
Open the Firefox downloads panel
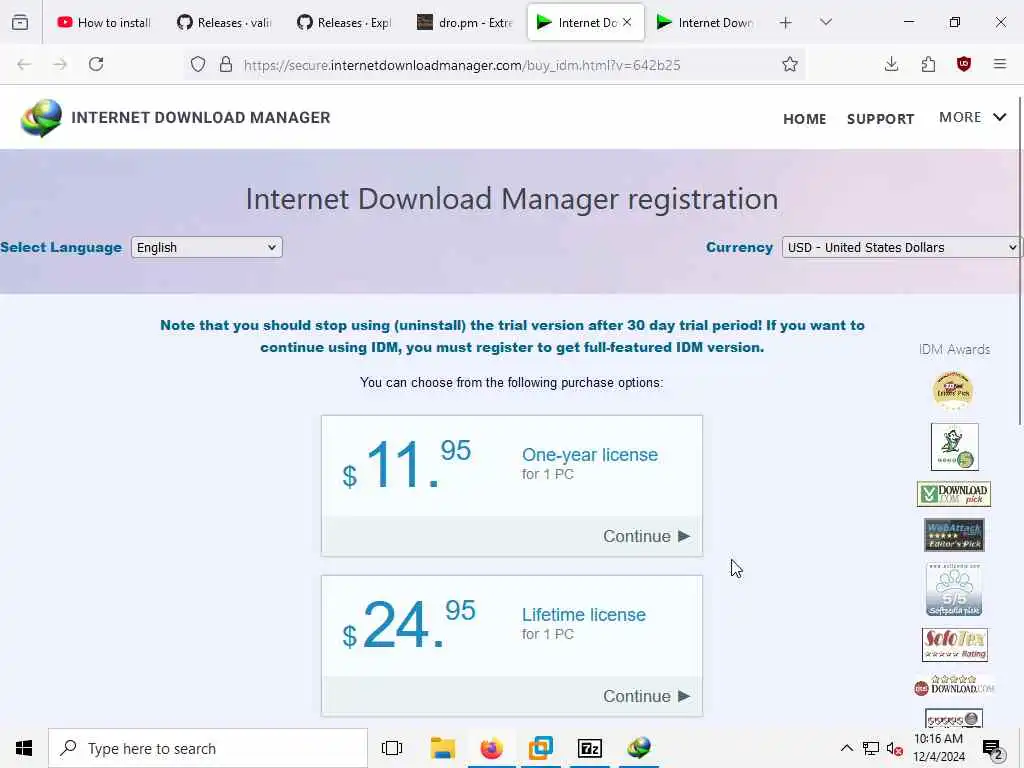coord(891,64)
